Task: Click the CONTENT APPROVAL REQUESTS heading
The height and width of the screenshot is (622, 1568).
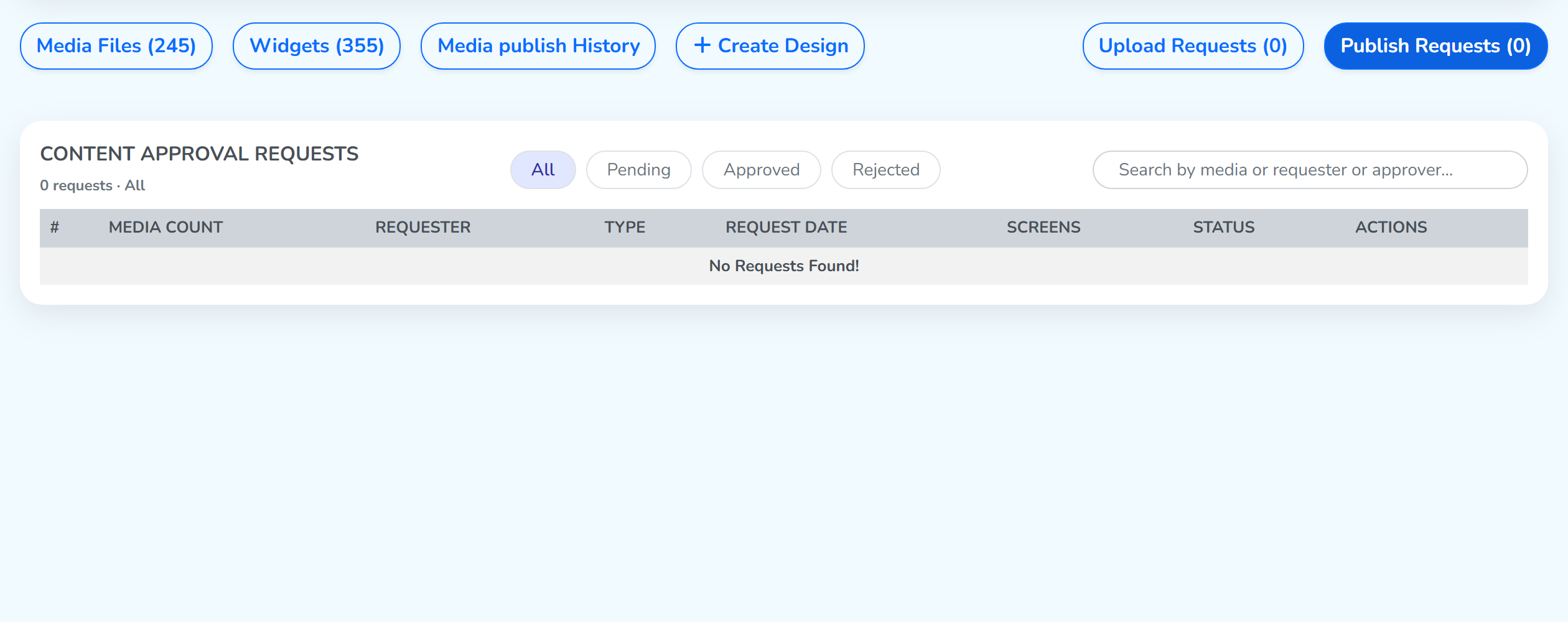Action: point(199,154)
